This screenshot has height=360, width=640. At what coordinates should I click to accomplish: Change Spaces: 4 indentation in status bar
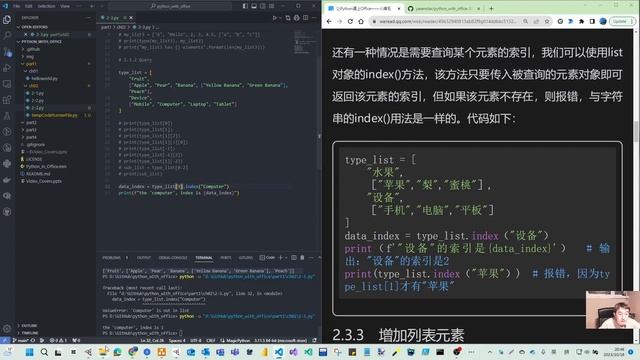coord(177,340)
